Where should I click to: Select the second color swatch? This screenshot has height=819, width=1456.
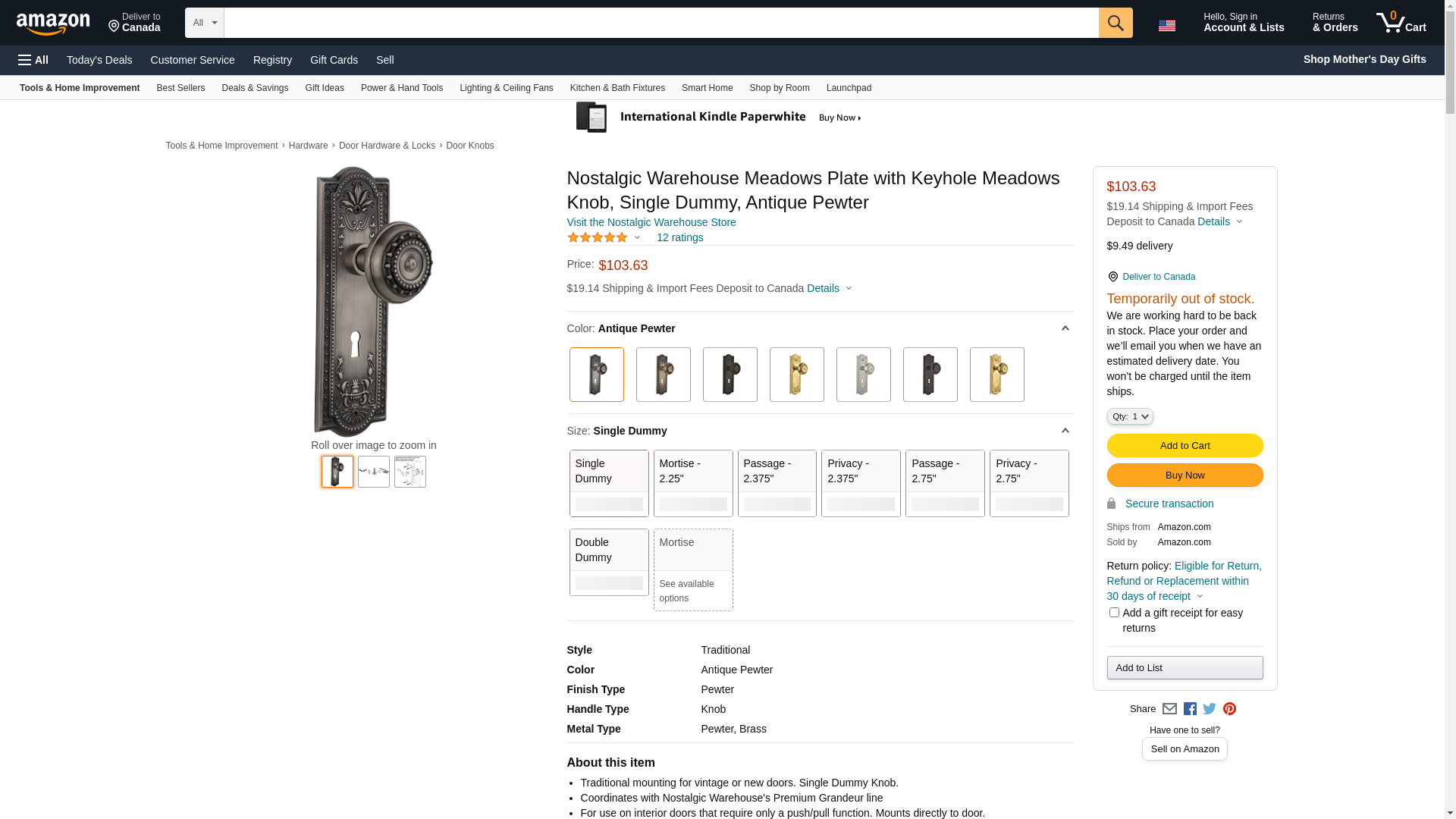pyautogui.click(x=663, y=375)
